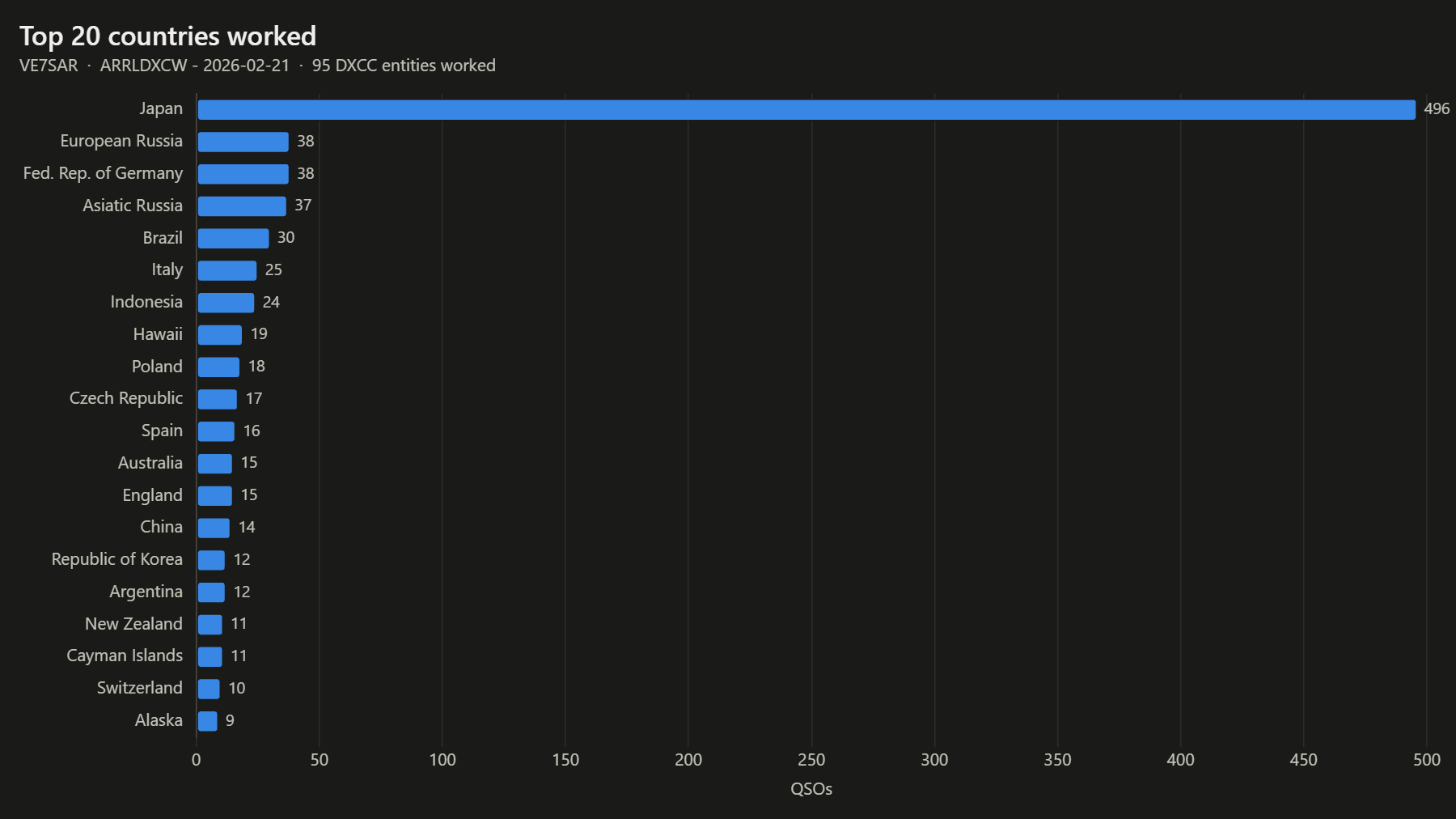Click the '10' value for Switzerland
The height and width of the screenshot is (819, 1456).
pos(237,688)
